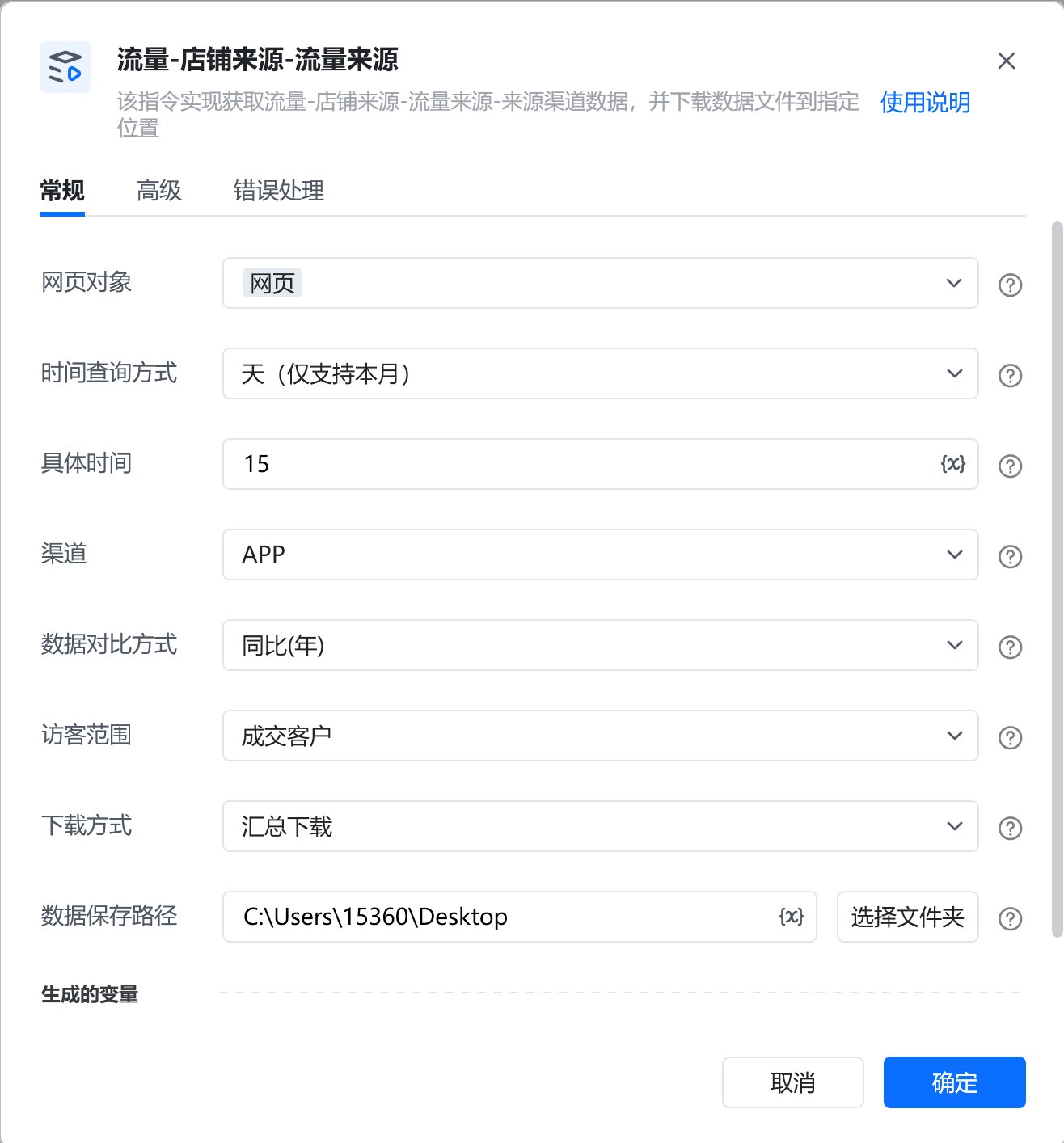
Task: Click help icon for 数据保存路径 field
Action: (1010, 918)
